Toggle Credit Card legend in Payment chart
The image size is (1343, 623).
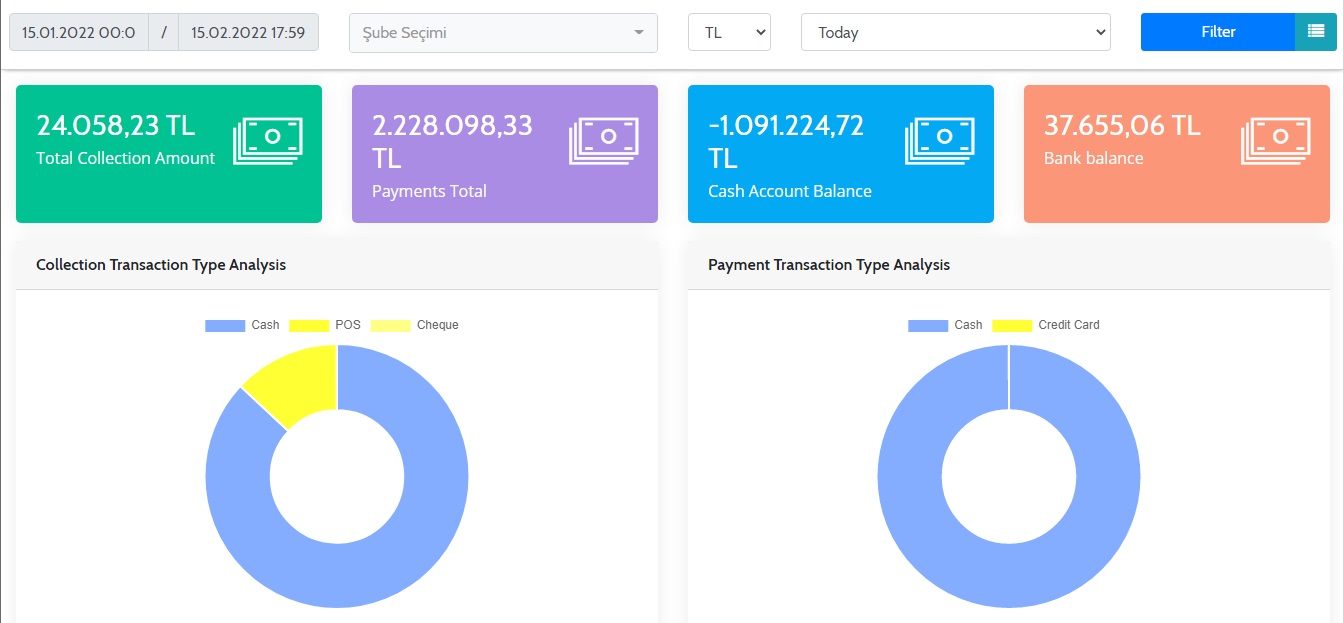1046,325
